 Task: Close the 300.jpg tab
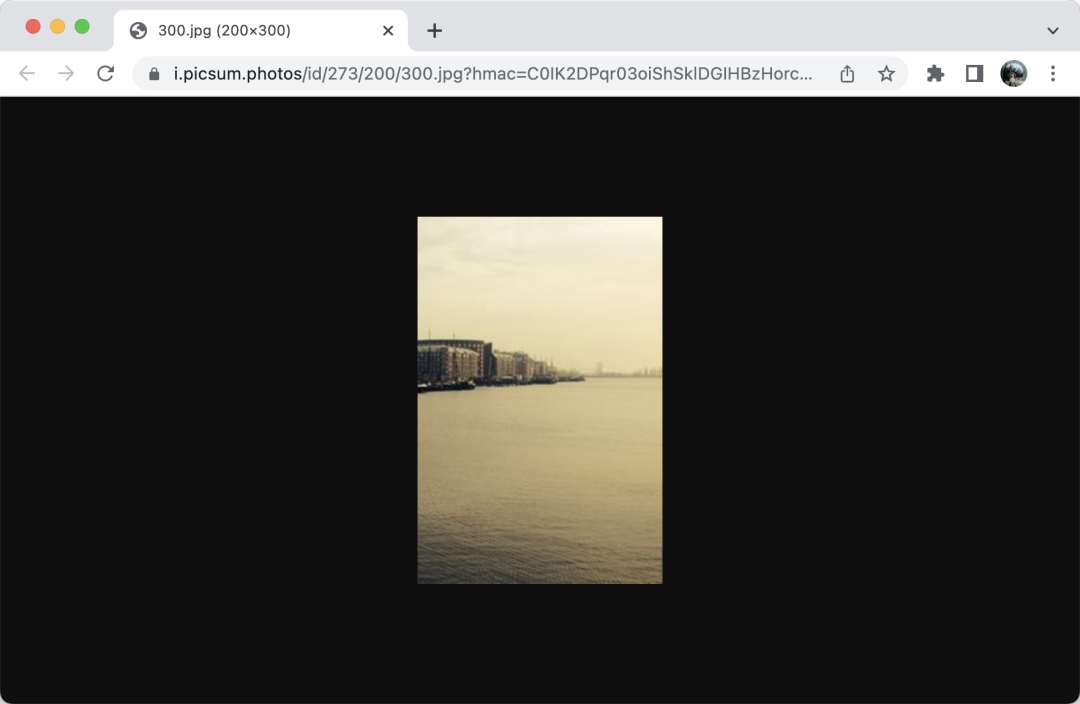(x=388, y=31)
